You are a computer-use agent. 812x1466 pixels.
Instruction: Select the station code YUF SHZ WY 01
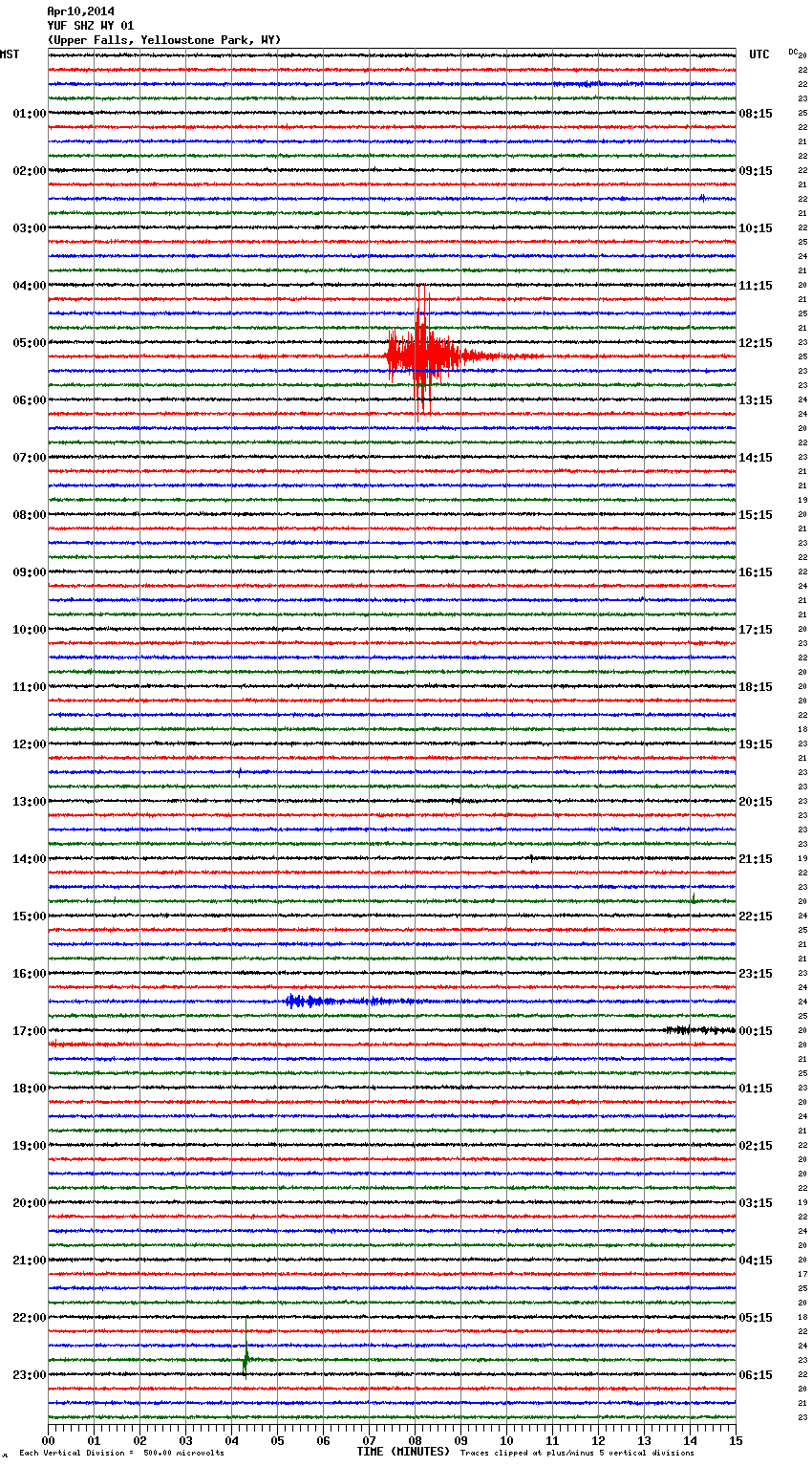pos(90,26)
